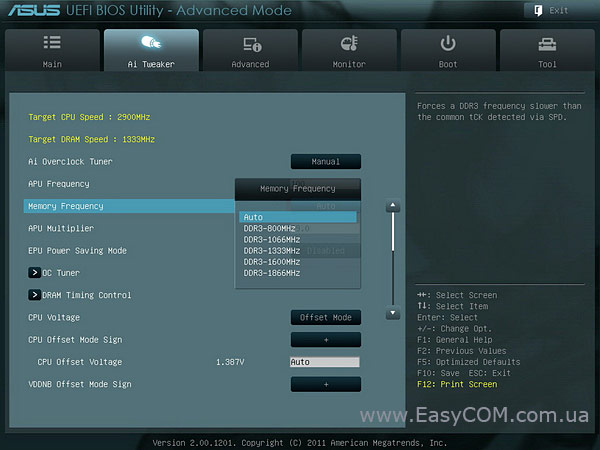The image size is (600, 450).
Task: Click the Advanced tab monitor info icon
Action: (x=252, y=44)
